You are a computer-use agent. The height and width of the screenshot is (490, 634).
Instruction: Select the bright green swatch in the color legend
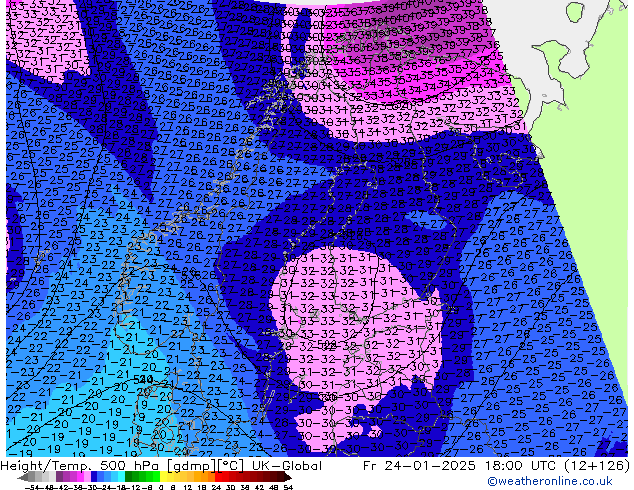click(x=156, y=477)
